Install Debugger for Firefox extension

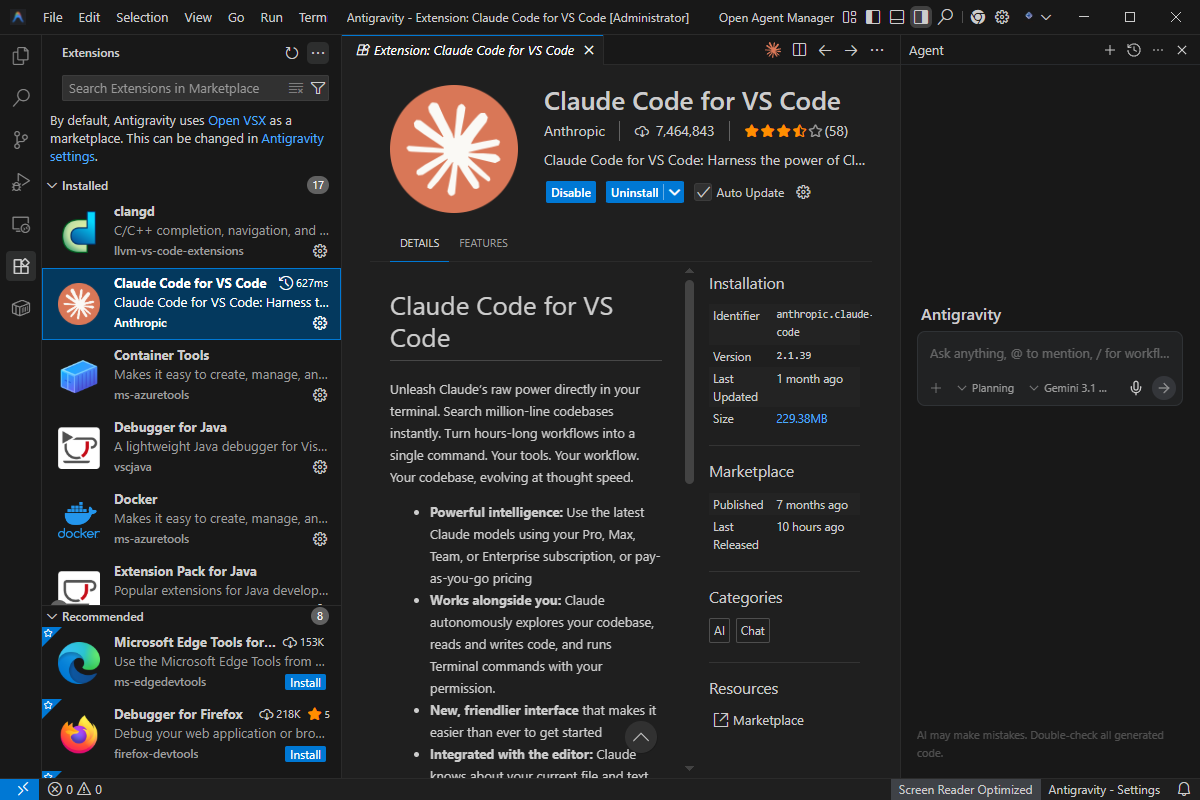[x=306, y=754]
